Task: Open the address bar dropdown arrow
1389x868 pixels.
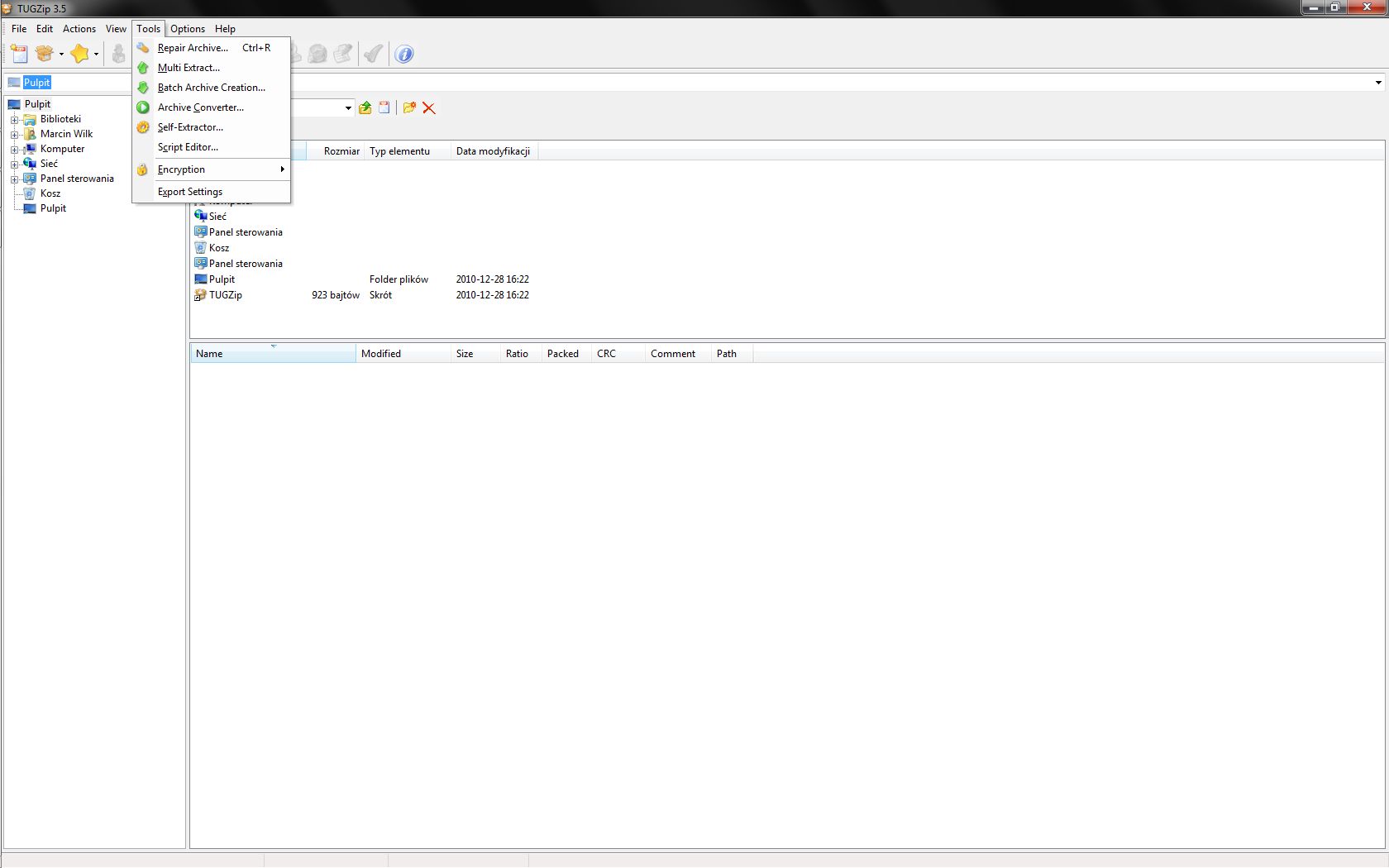Action: click(1378, 82)
